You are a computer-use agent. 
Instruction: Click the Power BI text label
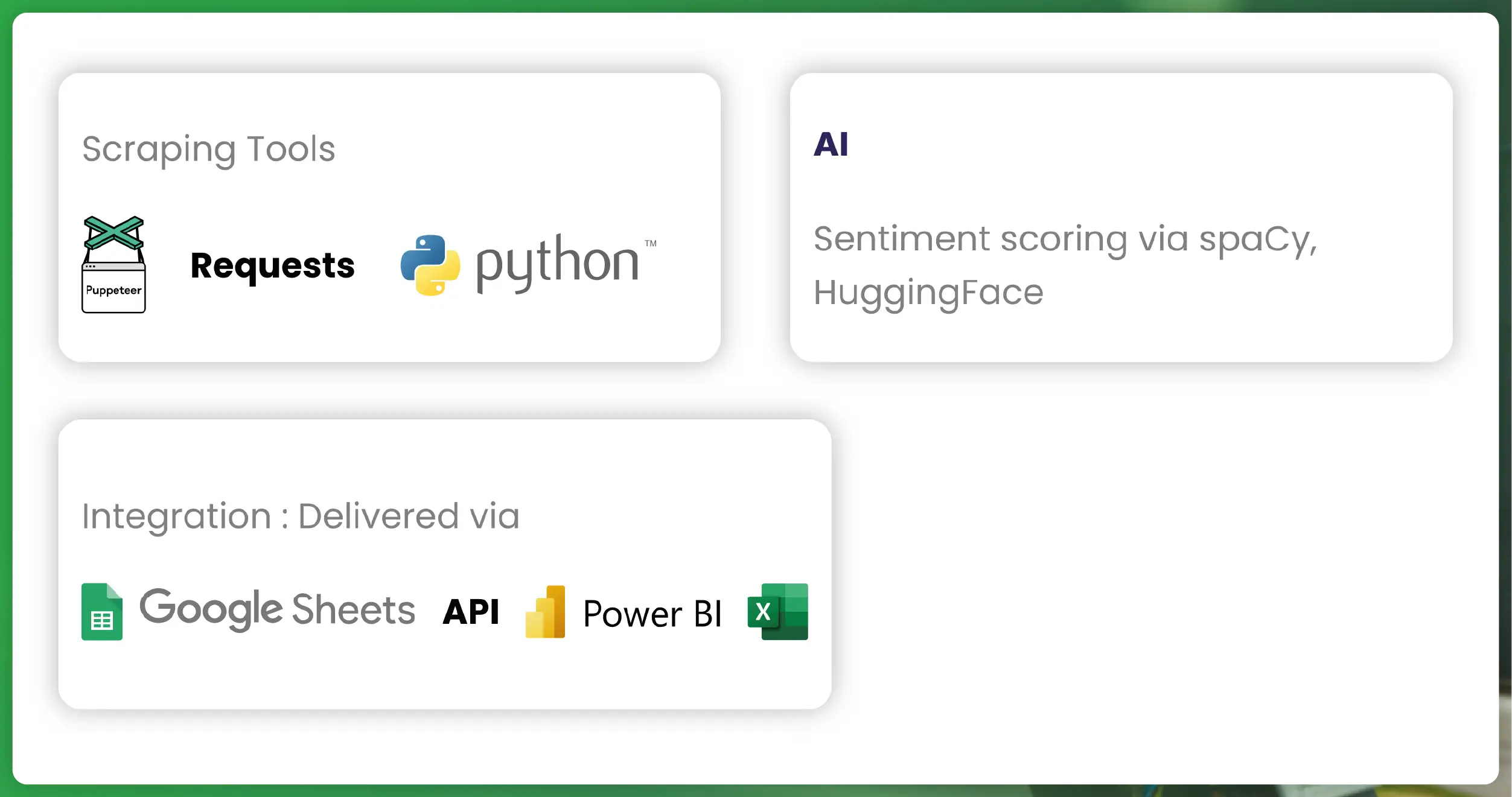[652, 614]
